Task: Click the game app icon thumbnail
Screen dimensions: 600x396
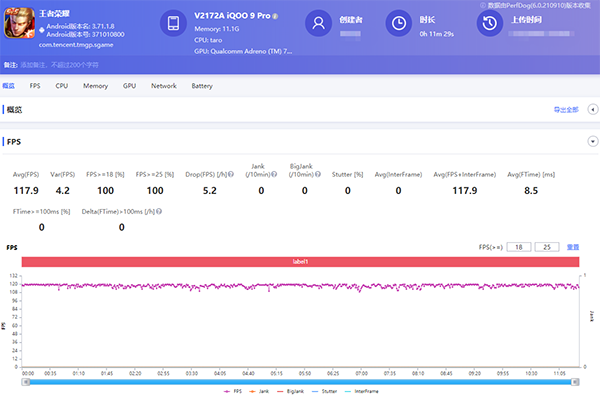Action: [19, 23]
